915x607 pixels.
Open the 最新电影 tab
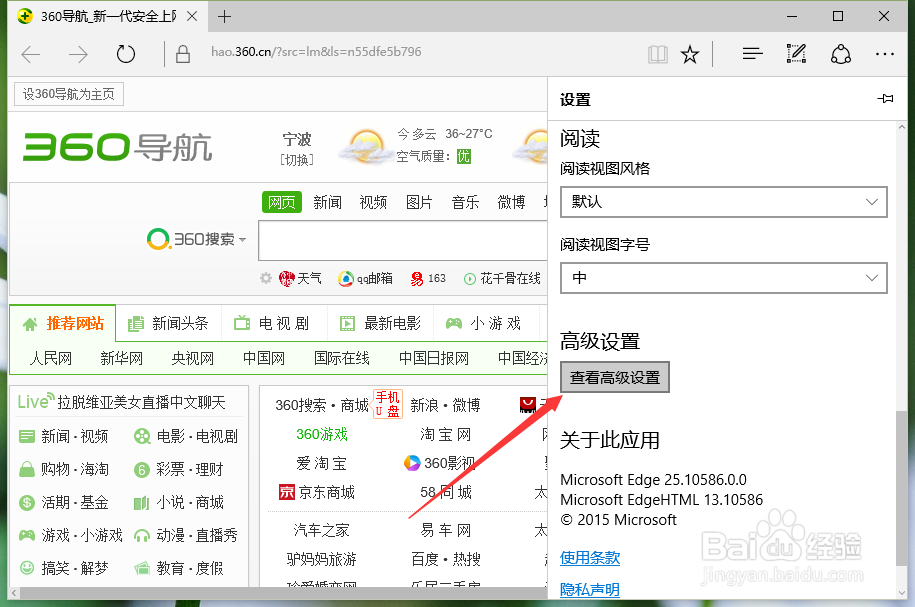380,323
